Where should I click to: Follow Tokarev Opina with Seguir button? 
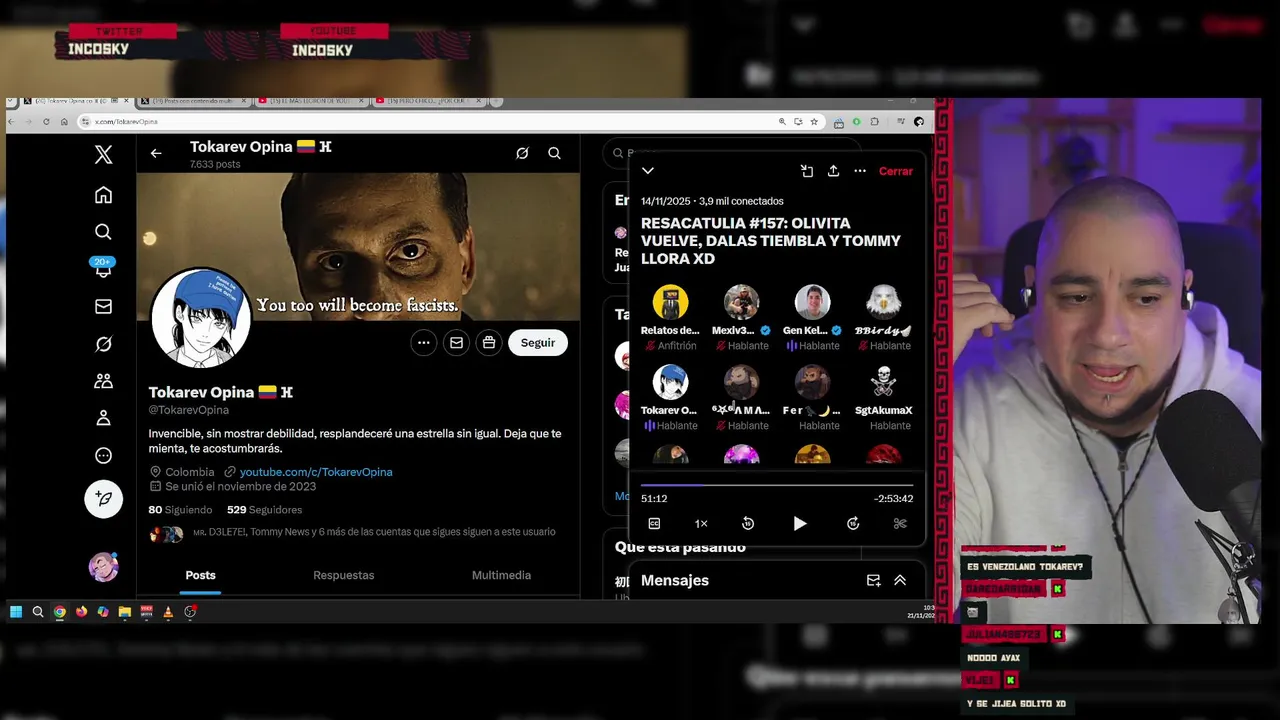537,343
